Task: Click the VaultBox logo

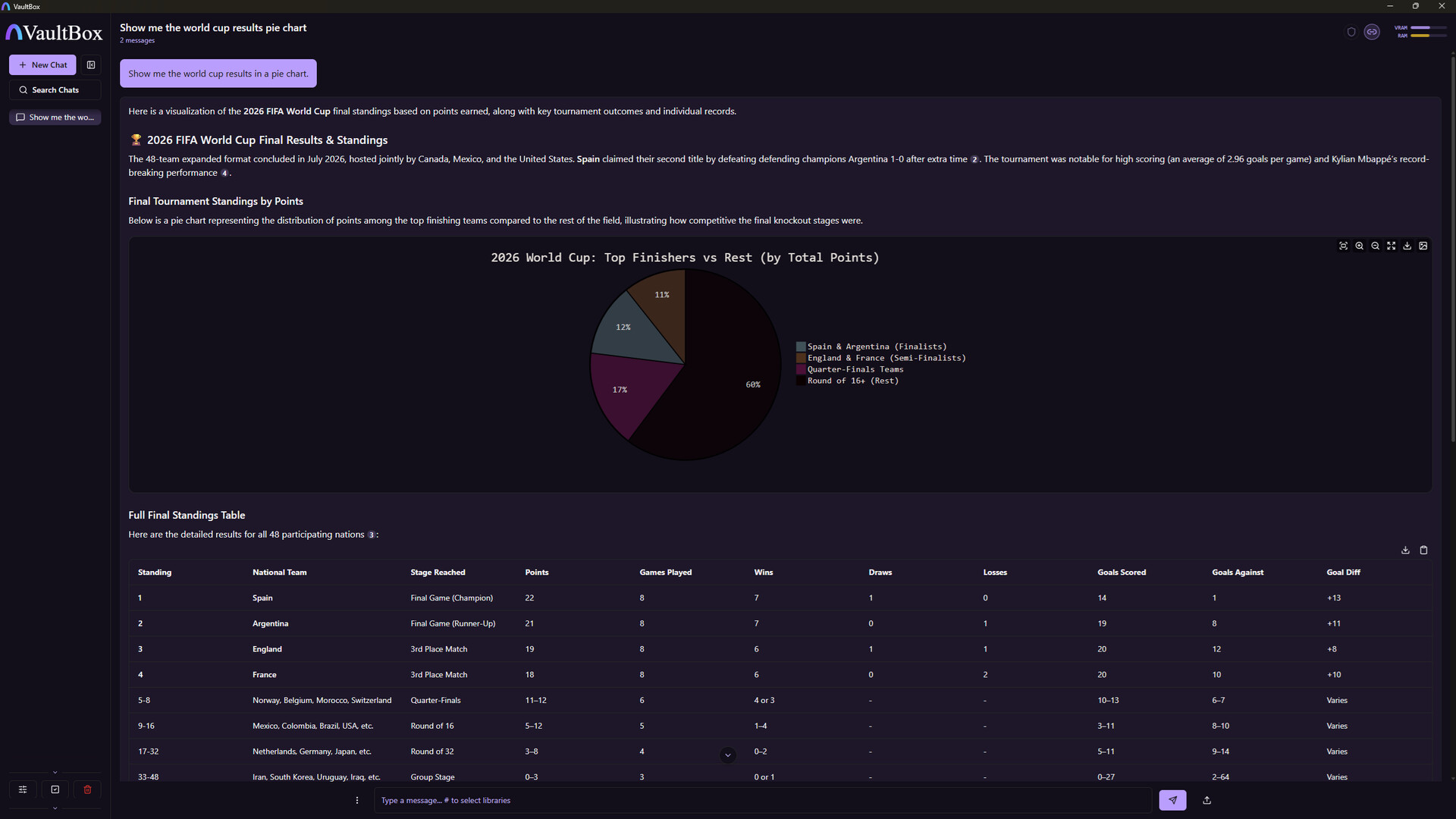Action: tap(54, 33)
